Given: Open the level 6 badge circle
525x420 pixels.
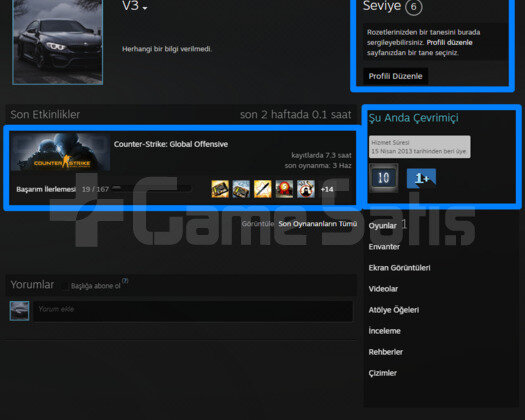Looking at the screenshot, I should 414,7.
